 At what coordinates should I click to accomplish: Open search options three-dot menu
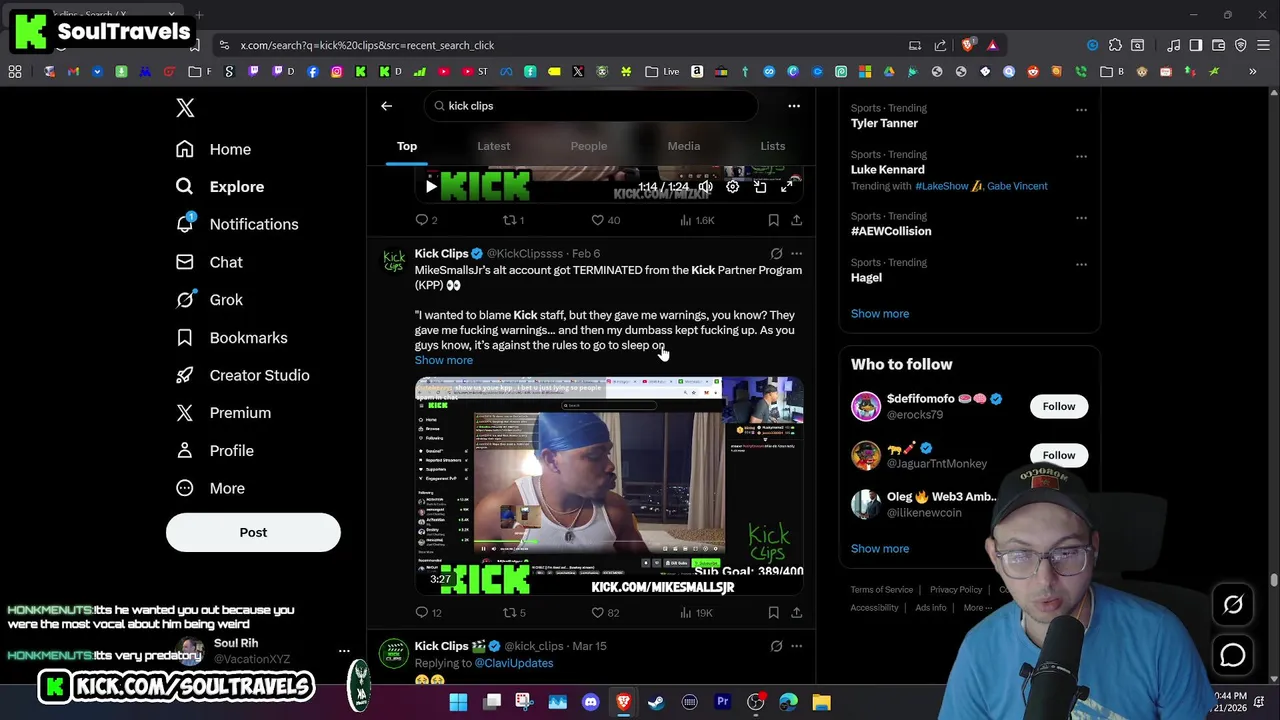794,106
